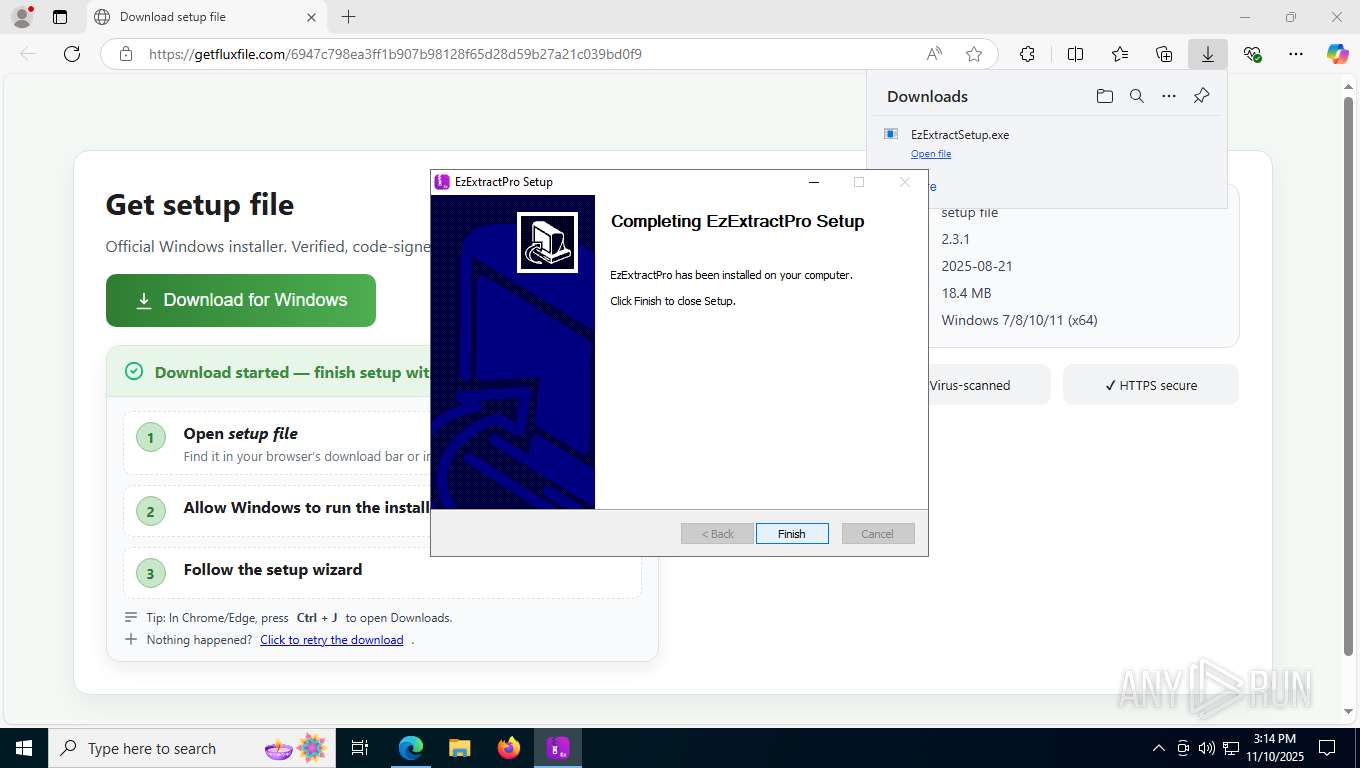
Task: Click Finish in EzExtractPro Setup
Action: (792, 534)
